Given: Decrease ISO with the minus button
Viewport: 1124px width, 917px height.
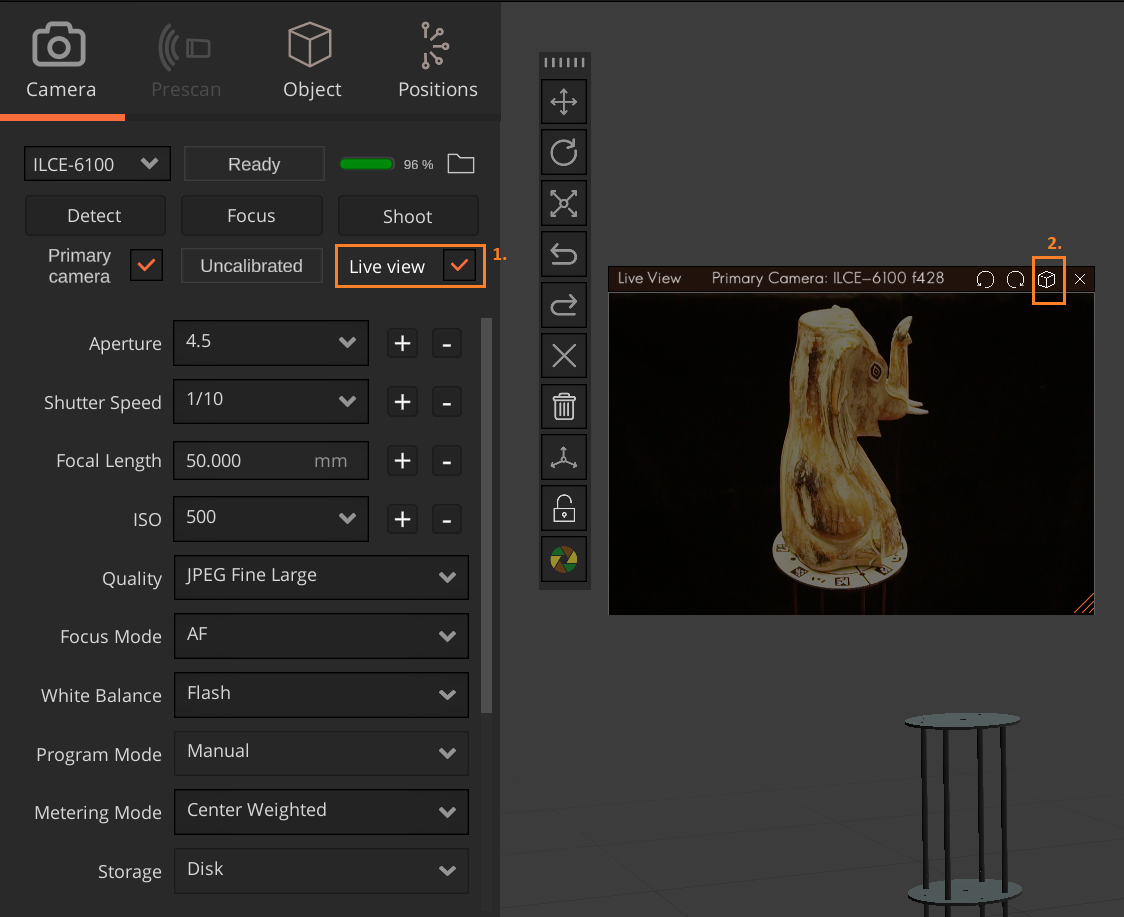Looking at the screenshot, I should (447, 519).
